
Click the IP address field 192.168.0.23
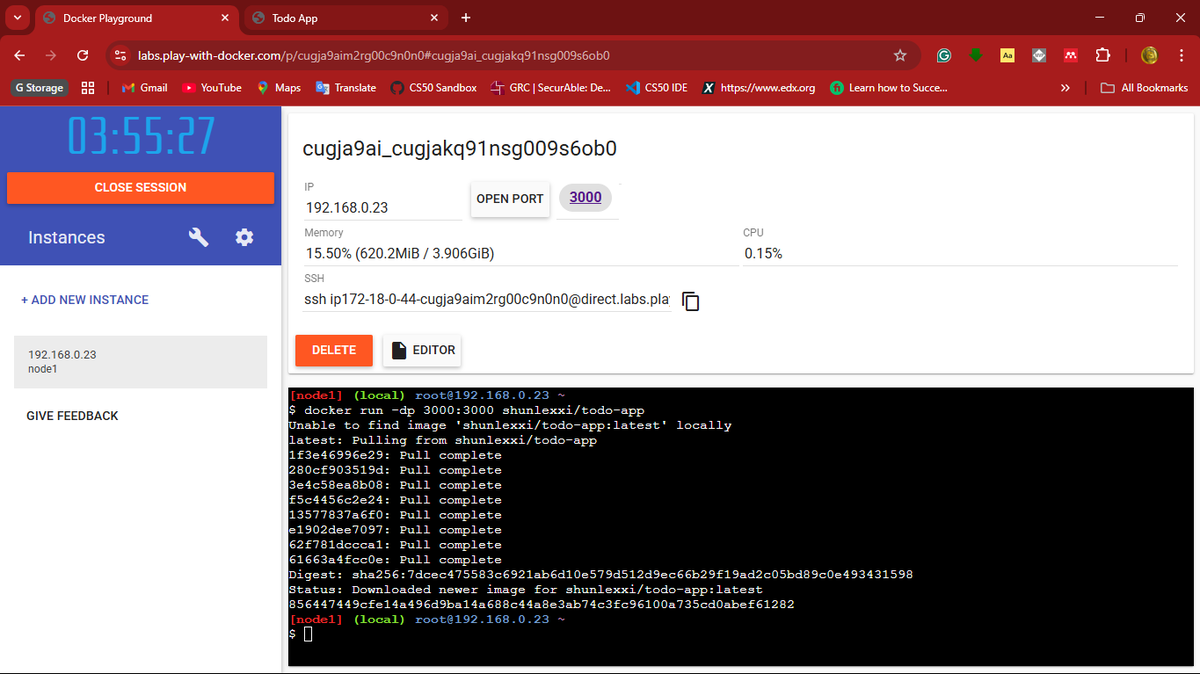coord(383,208)
